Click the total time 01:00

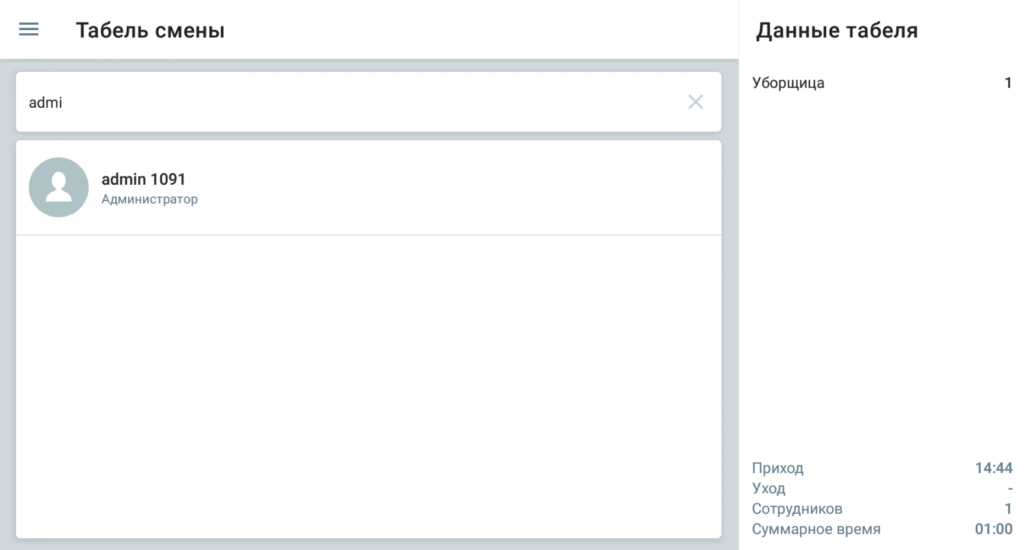coord(993,529)
